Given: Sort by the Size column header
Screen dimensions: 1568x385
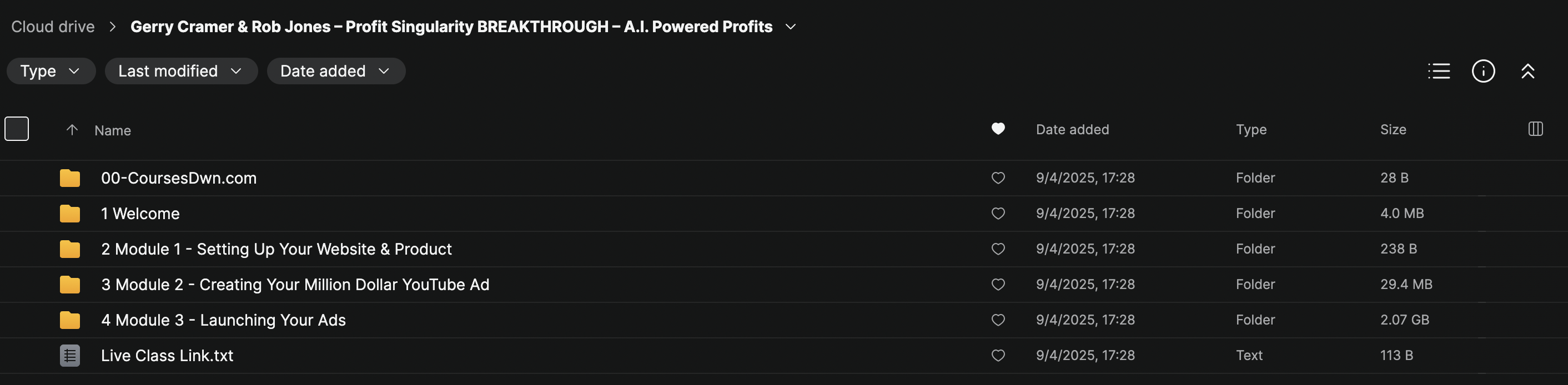Looking at the screenshot, I should point(1393,130).
